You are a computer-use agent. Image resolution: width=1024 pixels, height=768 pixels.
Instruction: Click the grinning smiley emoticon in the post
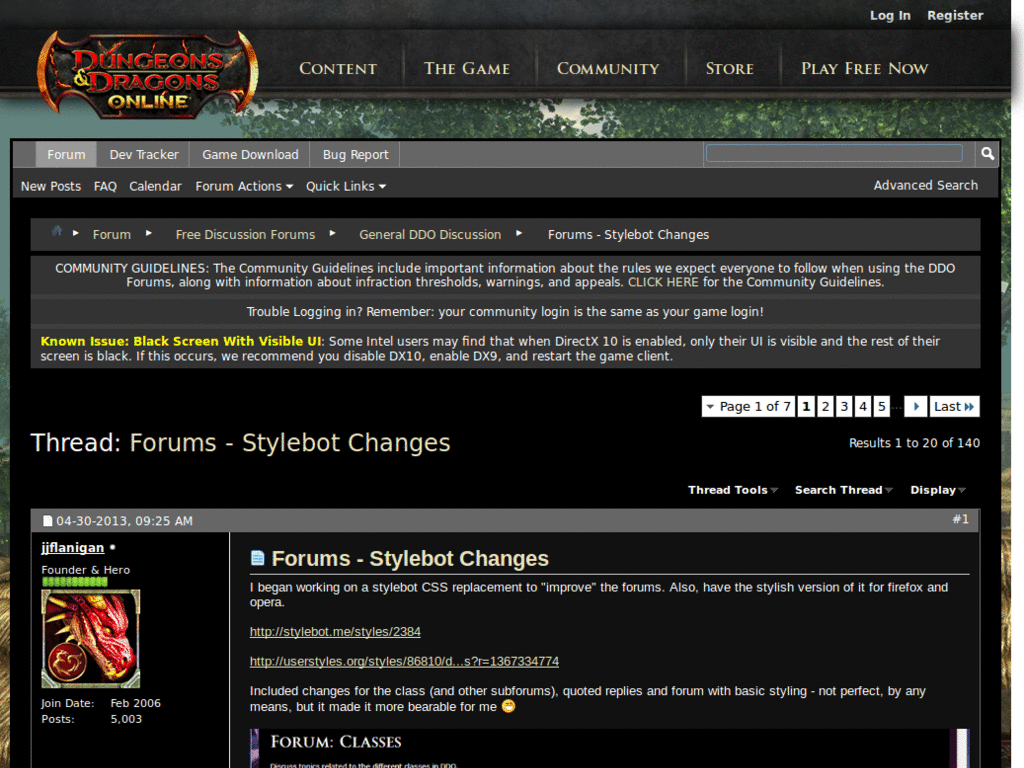coord(508,706)
